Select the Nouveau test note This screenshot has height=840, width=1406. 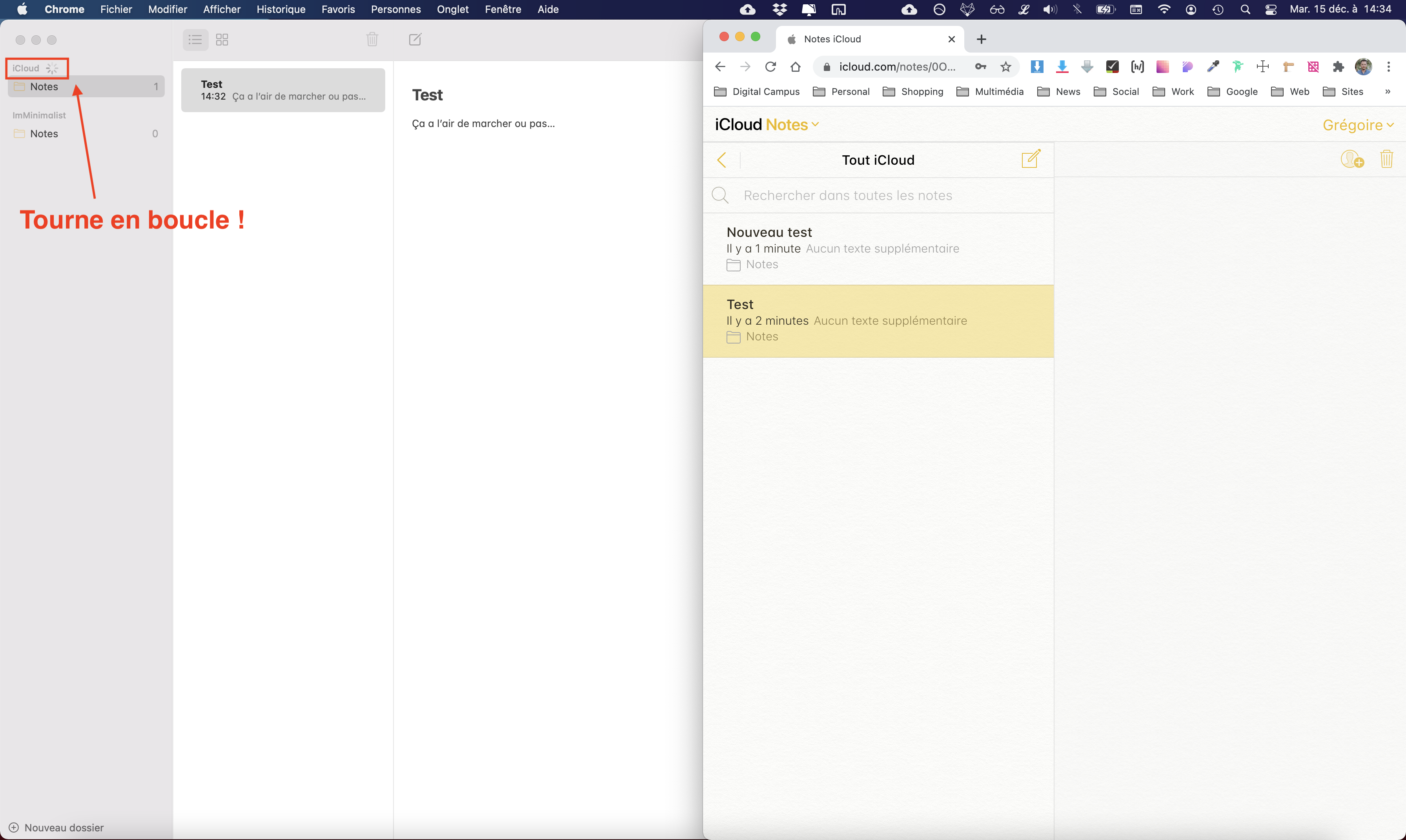(x=878, y=248)
